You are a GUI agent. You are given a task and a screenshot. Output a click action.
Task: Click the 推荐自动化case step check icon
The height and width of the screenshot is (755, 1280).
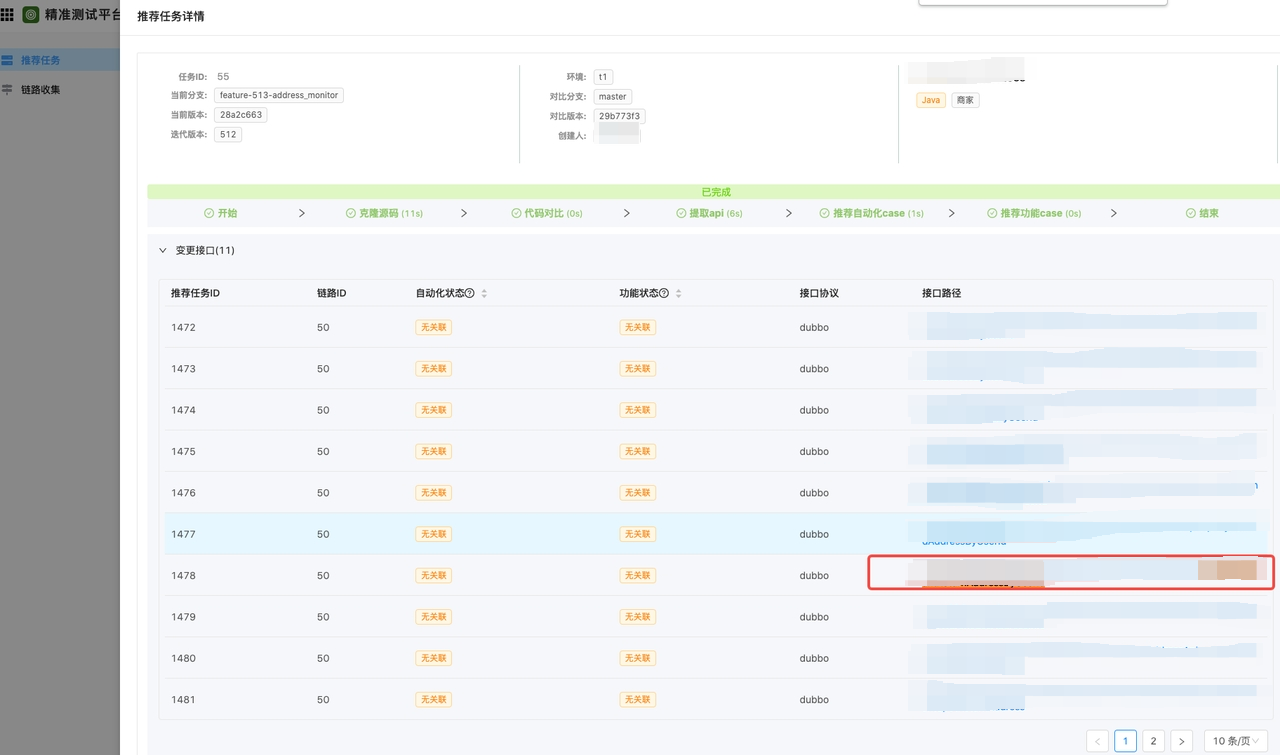click(x=824, y=213)
